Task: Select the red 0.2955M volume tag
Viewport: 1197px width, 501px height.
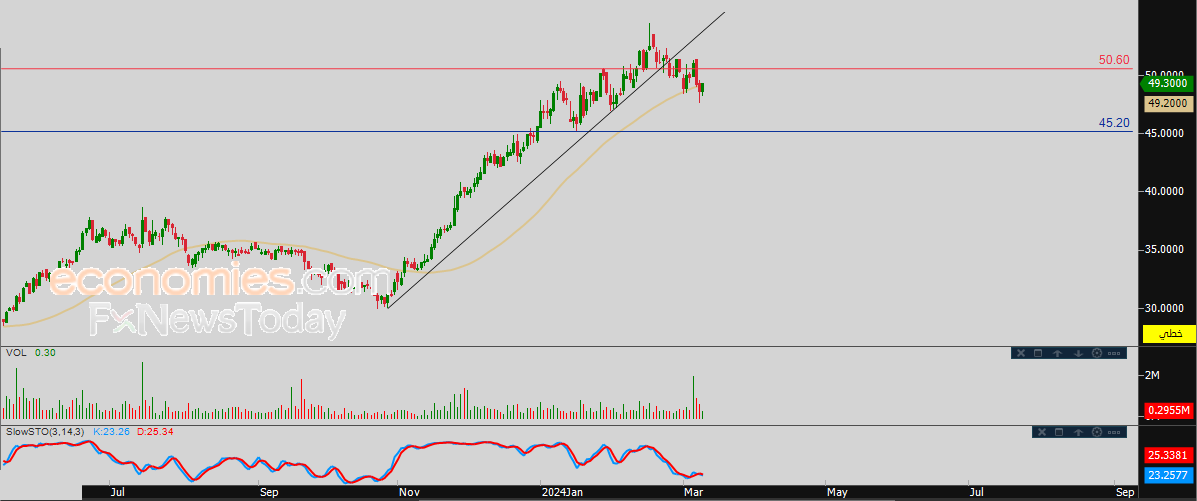Action: pos(1169,411)
